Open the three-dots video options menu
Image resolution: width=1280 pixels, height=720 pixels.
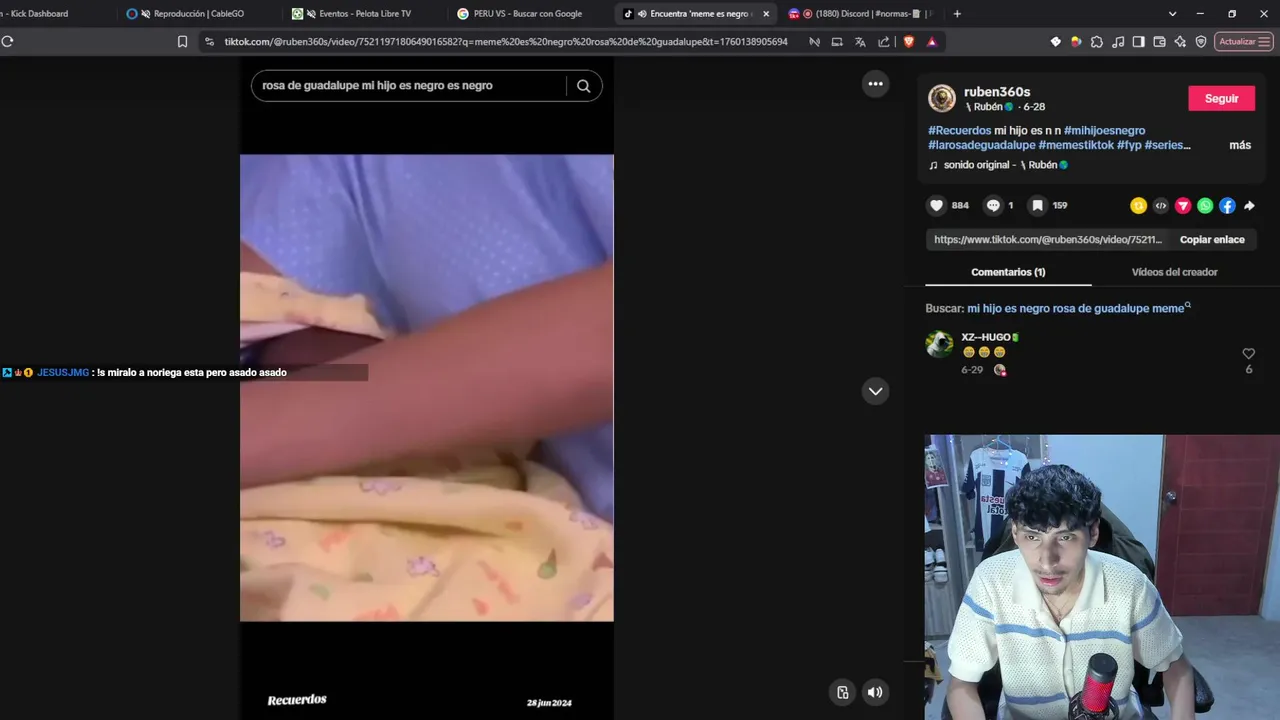click(x=875, y=84)
